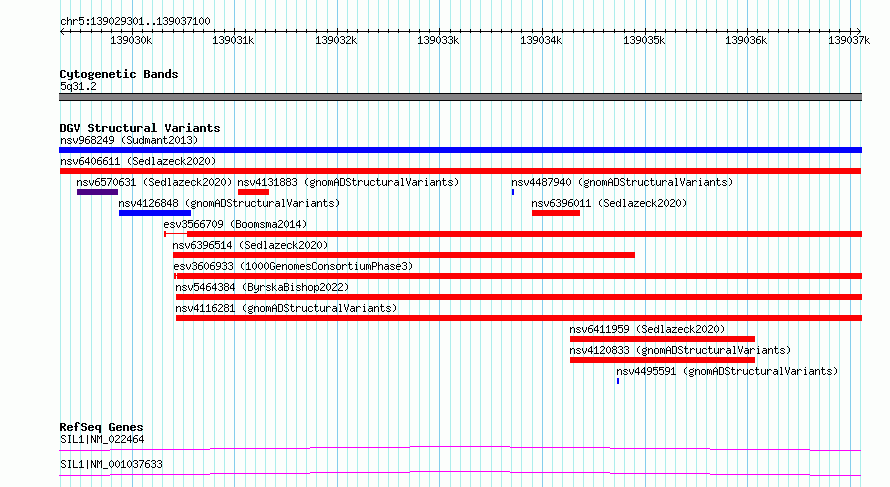This screenshot has height=487, width=890.
Task: Select the red nsv6396514 variant bar
Action: click(x=404, y=255)
